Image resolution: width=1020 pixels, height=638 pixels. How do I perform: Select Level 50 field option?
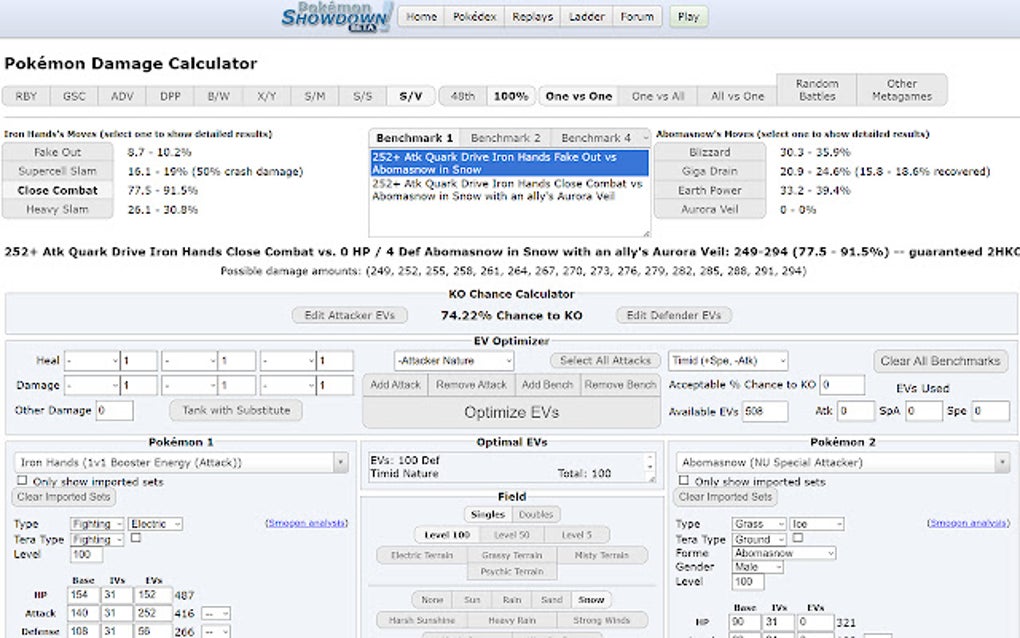(511, 535)
